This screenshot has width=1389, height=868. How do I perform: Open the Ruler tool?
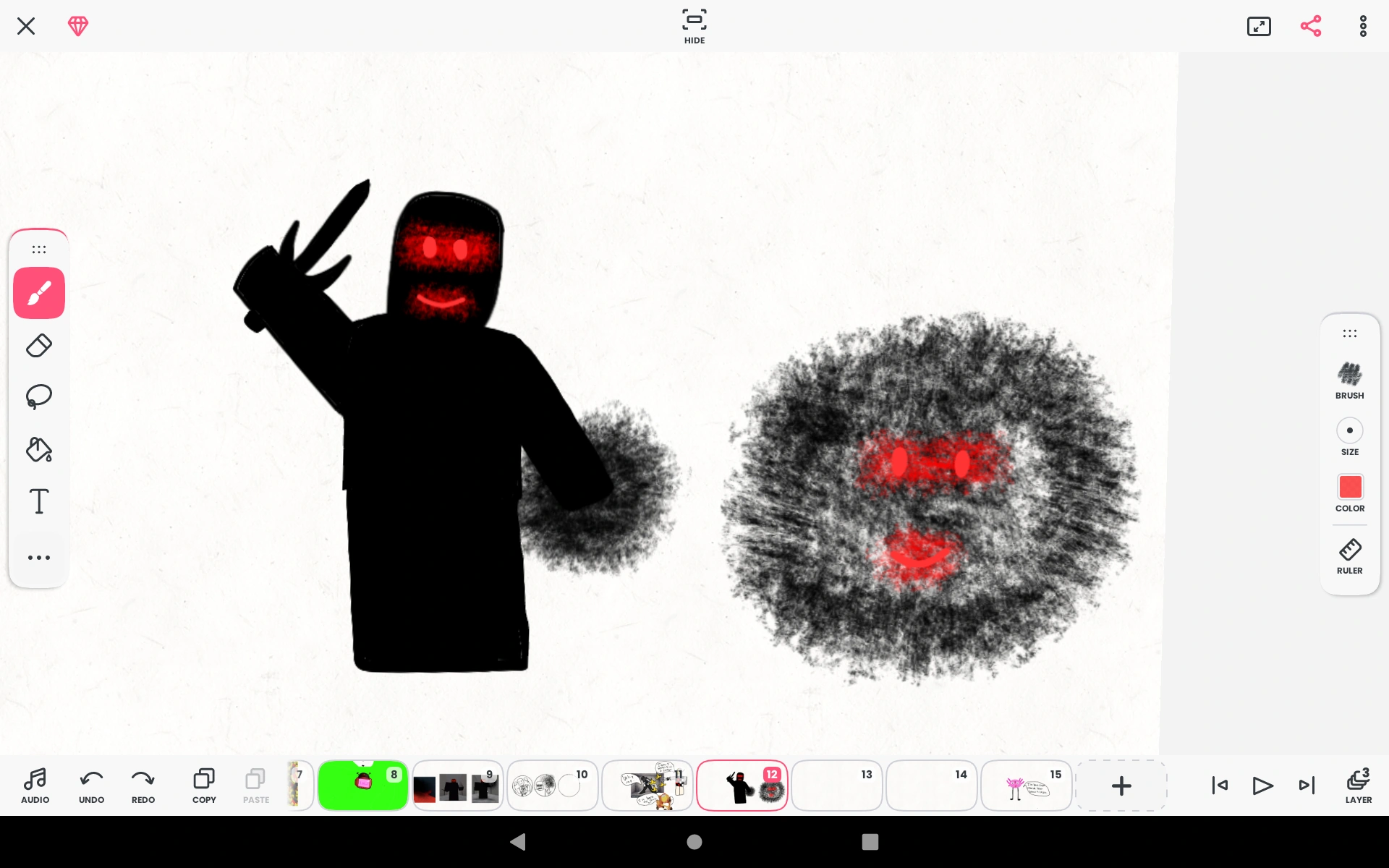[1349, 556]
